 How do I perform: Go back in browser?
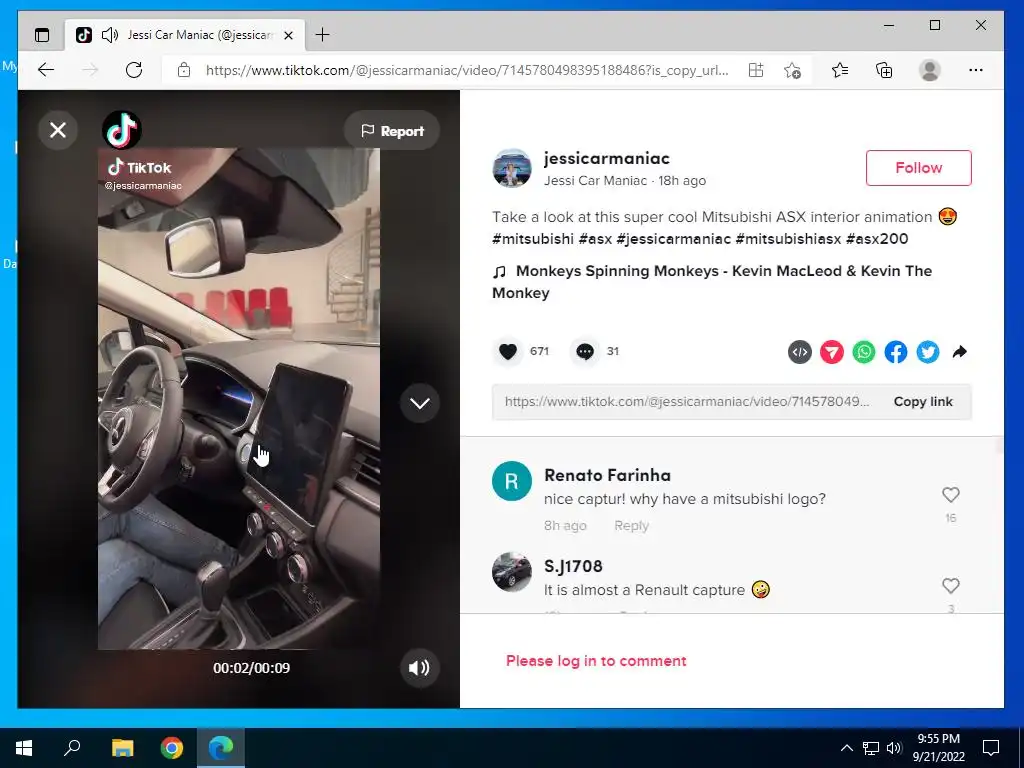point(46,70)
